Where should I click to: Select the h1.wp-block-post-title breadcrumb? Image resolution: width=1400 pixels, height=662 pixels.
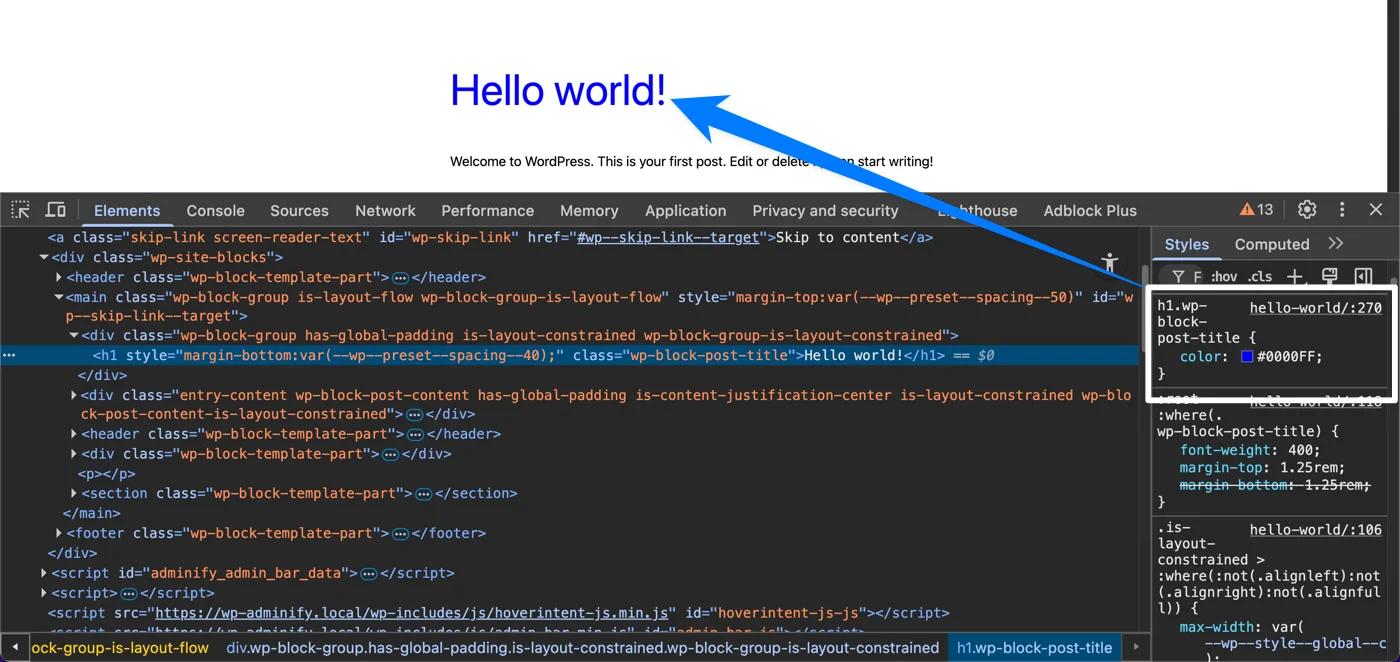tap(1035, 647)
